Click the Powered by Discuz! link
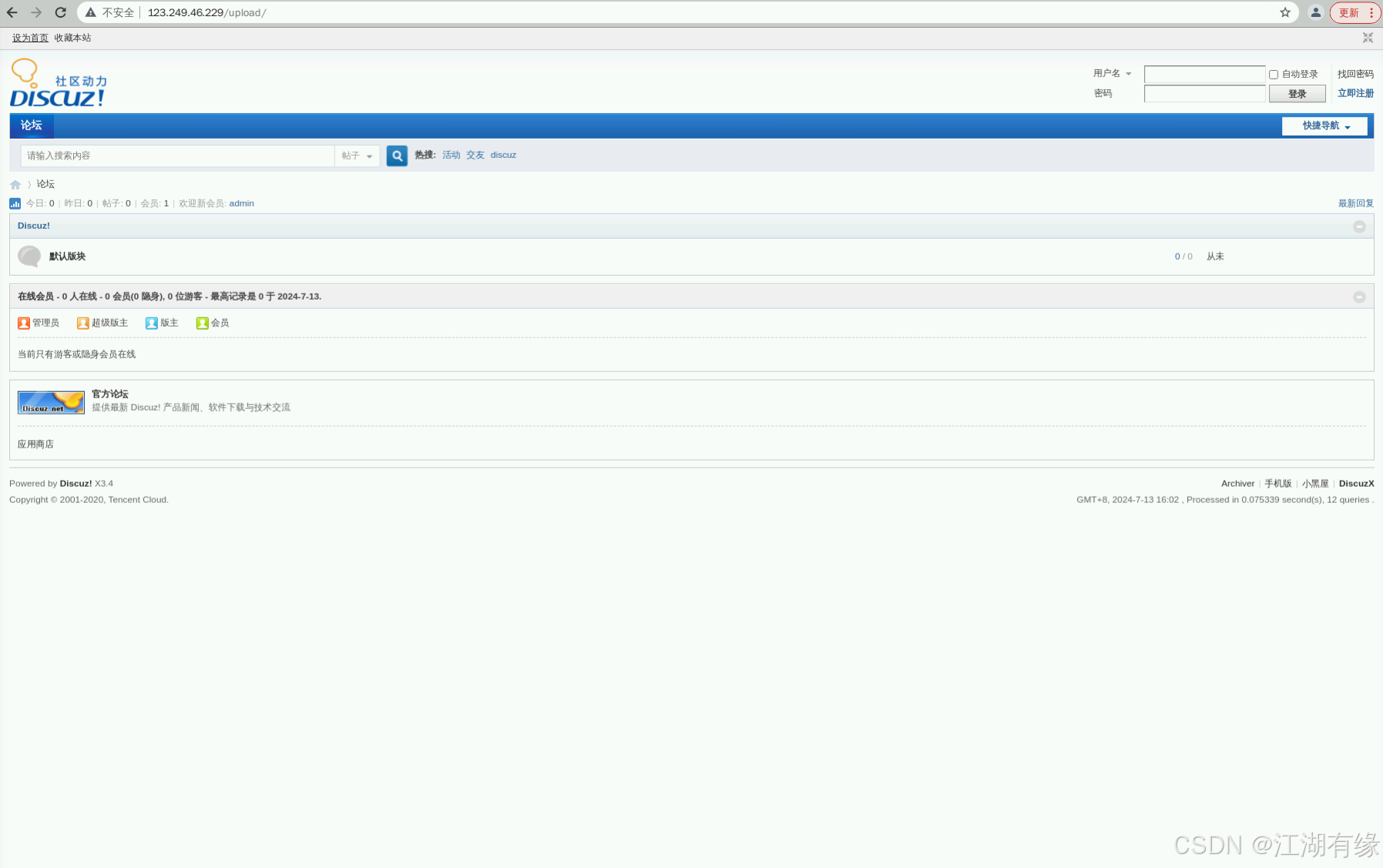Screen dimensions: 1383x868 (x=76, y=484)
